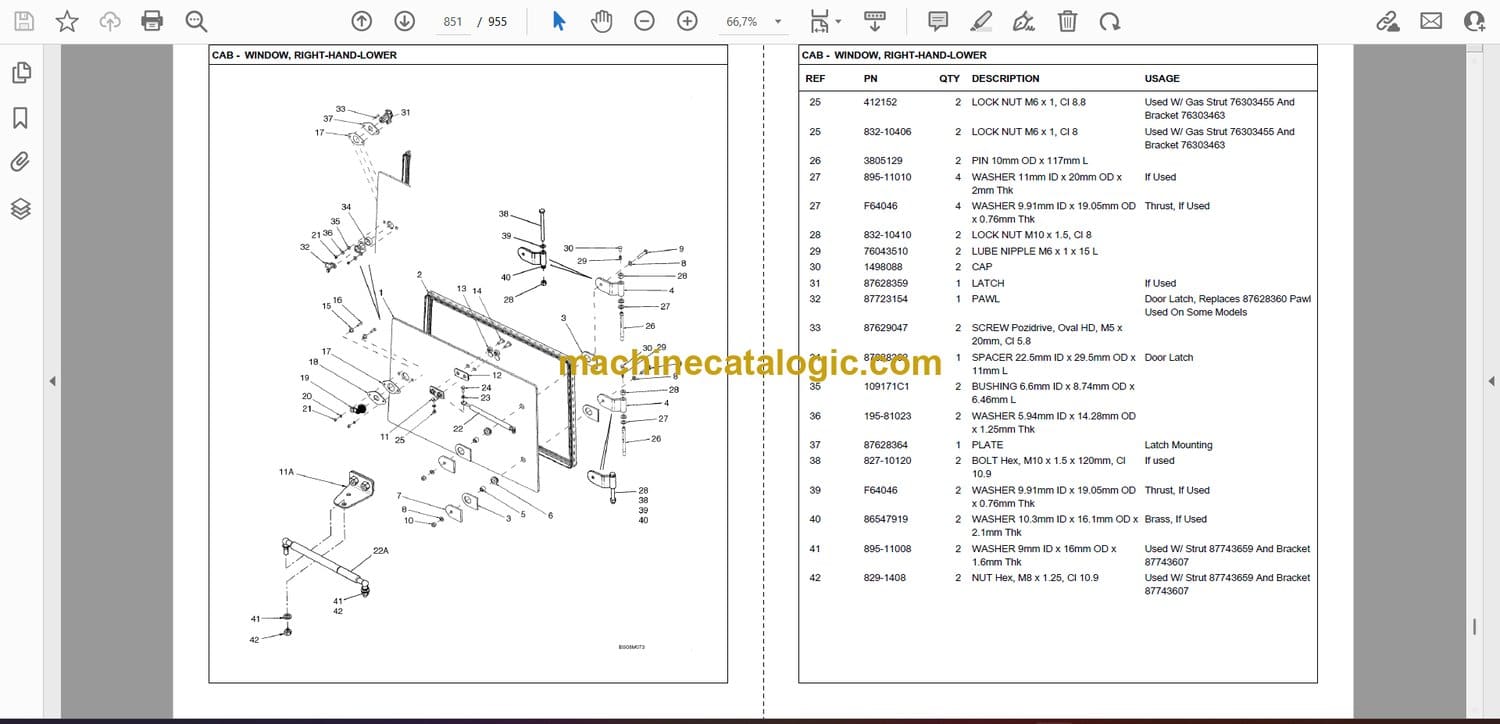Select part number 895-11010

pos(887,177)
